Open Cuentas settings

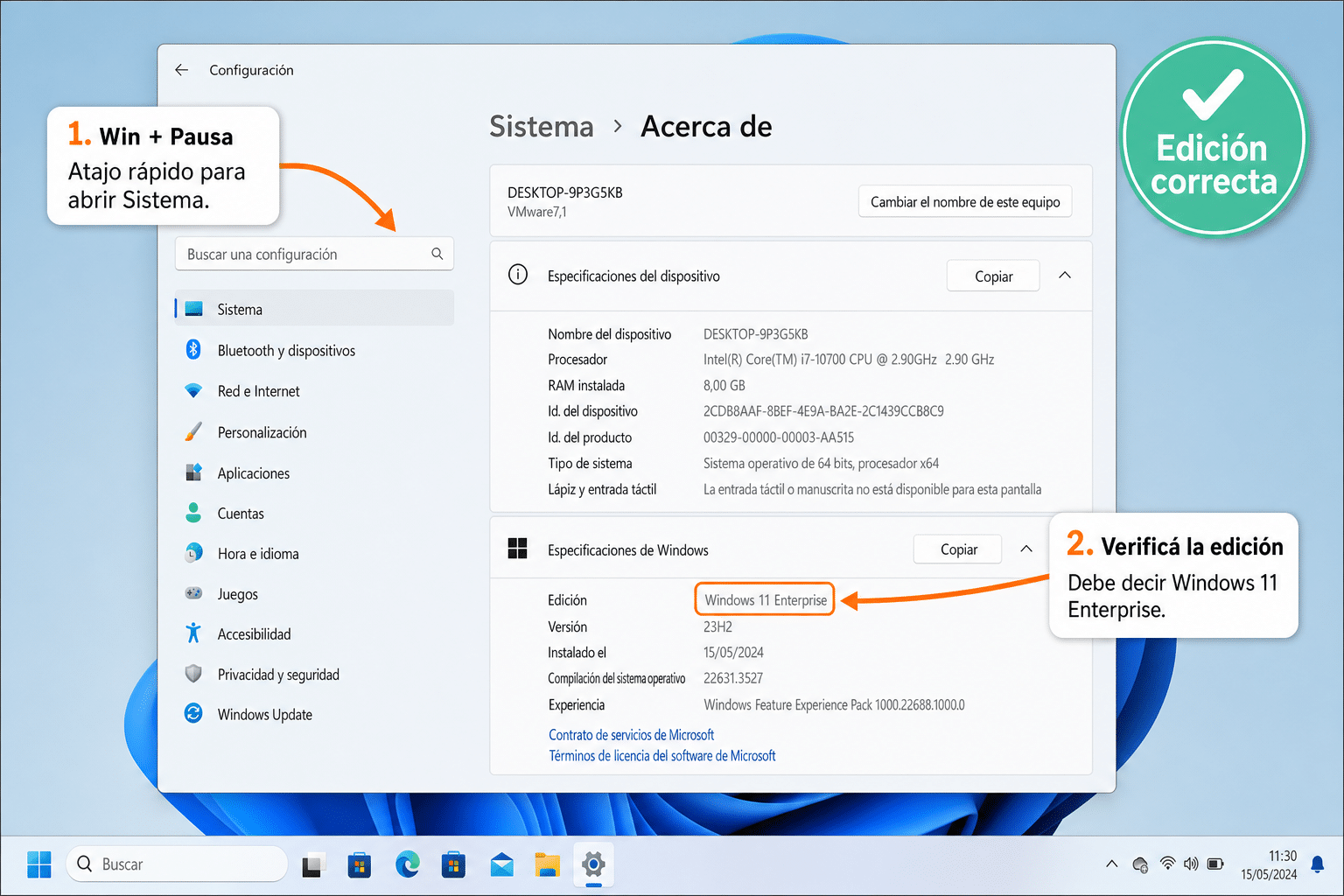314,514
